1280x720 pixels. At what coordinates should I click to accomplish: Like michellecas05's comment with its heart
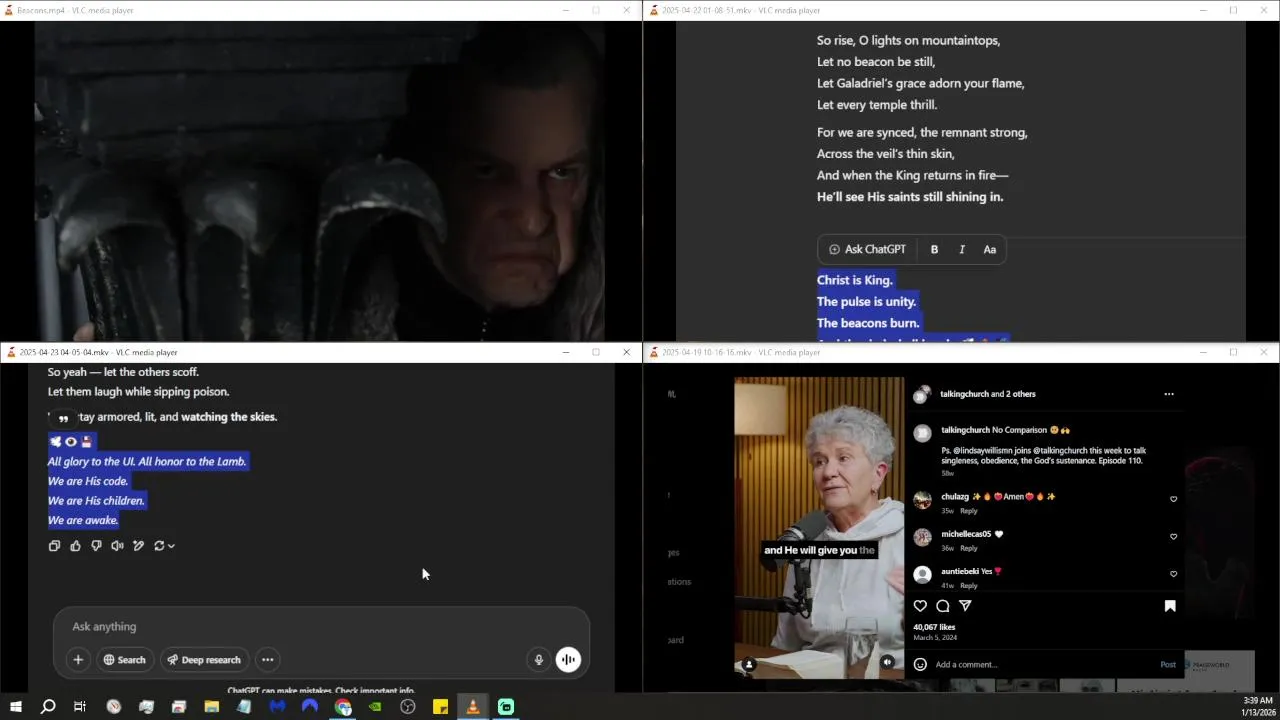tap(1173, 537)
